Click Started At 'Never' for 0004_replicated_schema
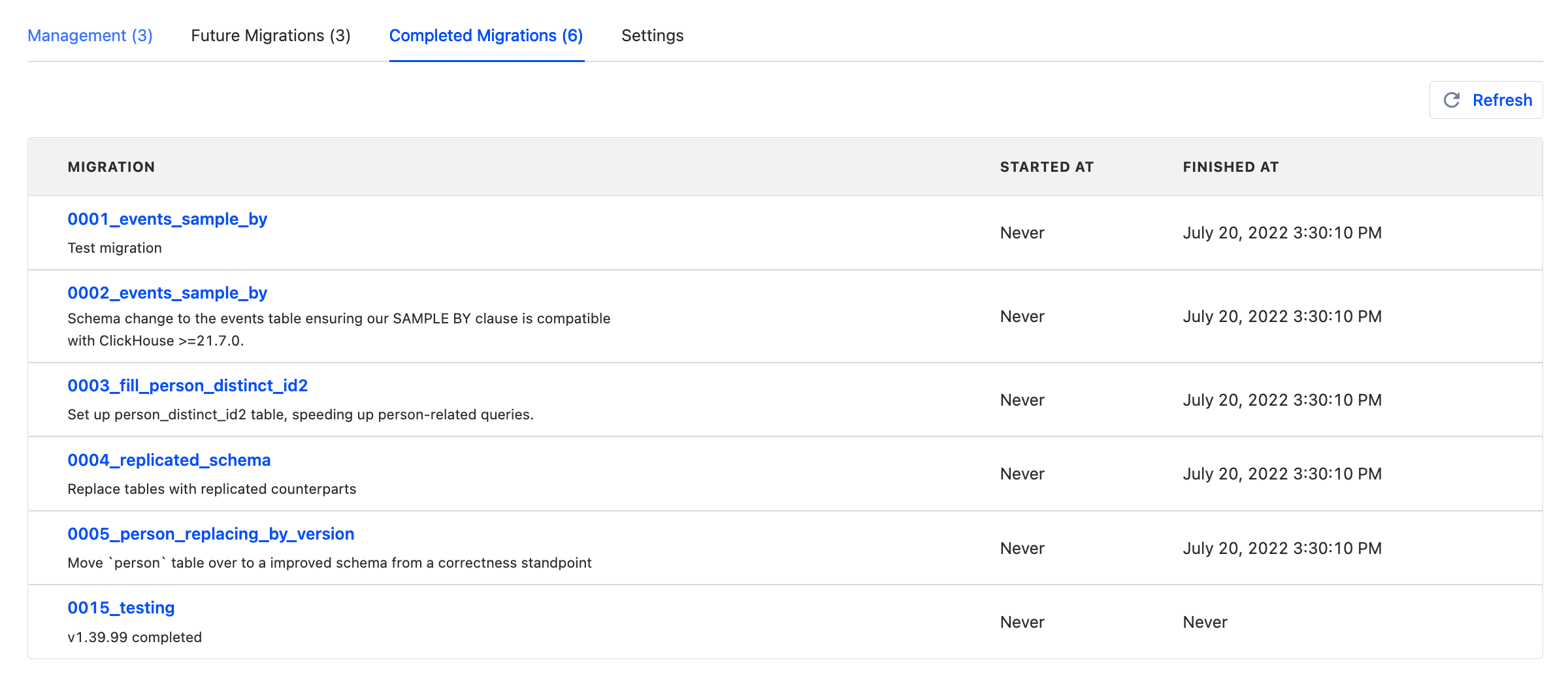The width and height of the screenshot is (1568, 682). click(x=1022, y=474)
